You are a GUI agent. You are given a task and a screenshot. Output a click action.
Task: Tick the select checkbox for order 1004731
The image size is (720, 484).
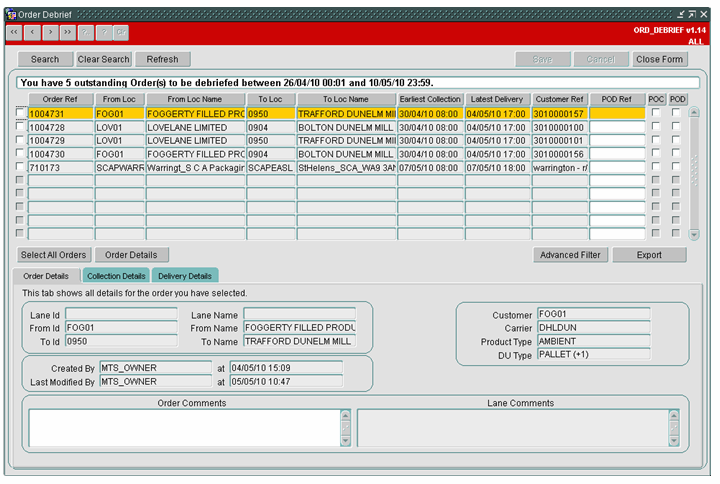pyautogui.click(x=20, y=113)
